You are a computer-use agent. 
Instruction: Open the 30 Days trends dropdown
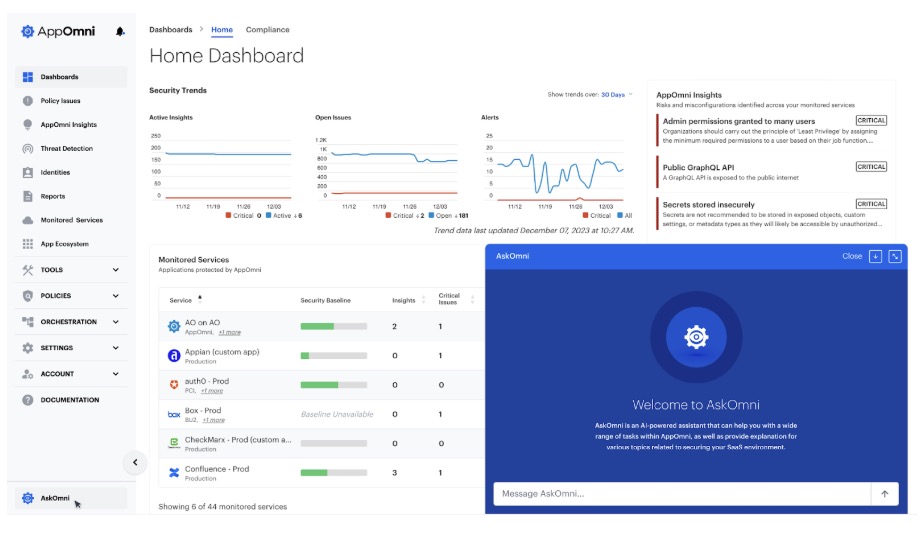(x=616, y=95)
